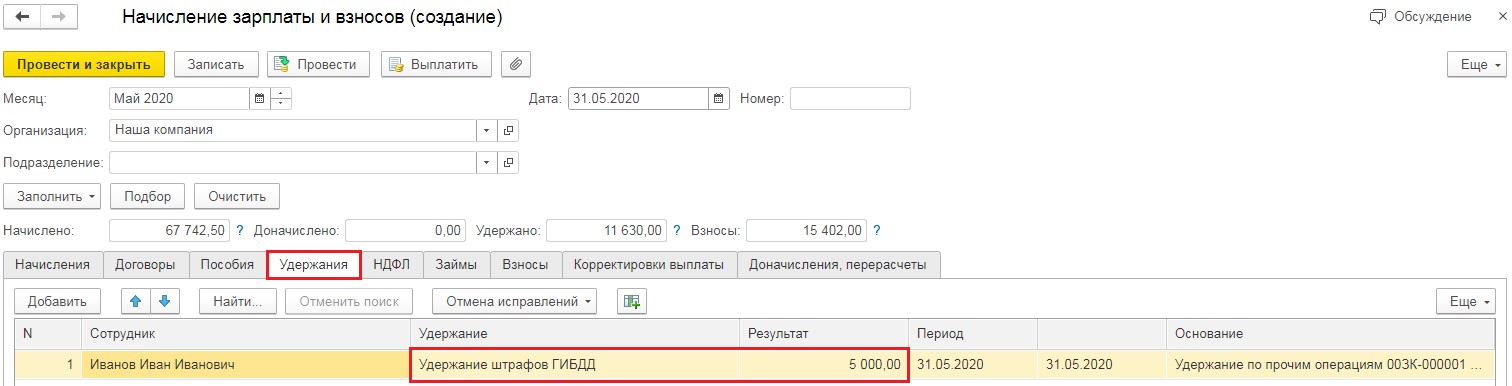The image size is (1512, 386).
Task: Switch to the Взносы tab
Action: pyautogui.click(x=525, y=265)
